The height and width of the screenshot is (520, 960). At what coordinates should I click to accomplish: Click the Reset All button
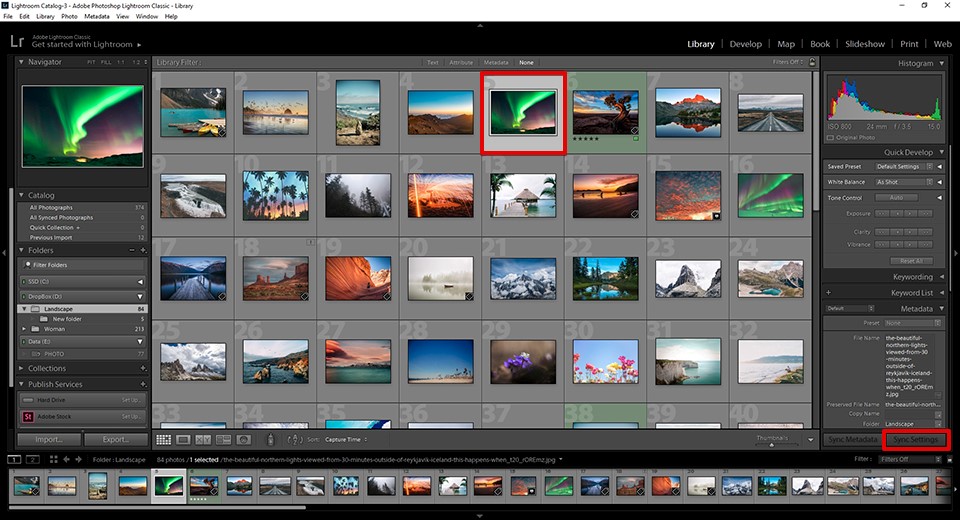coord(911,261)
